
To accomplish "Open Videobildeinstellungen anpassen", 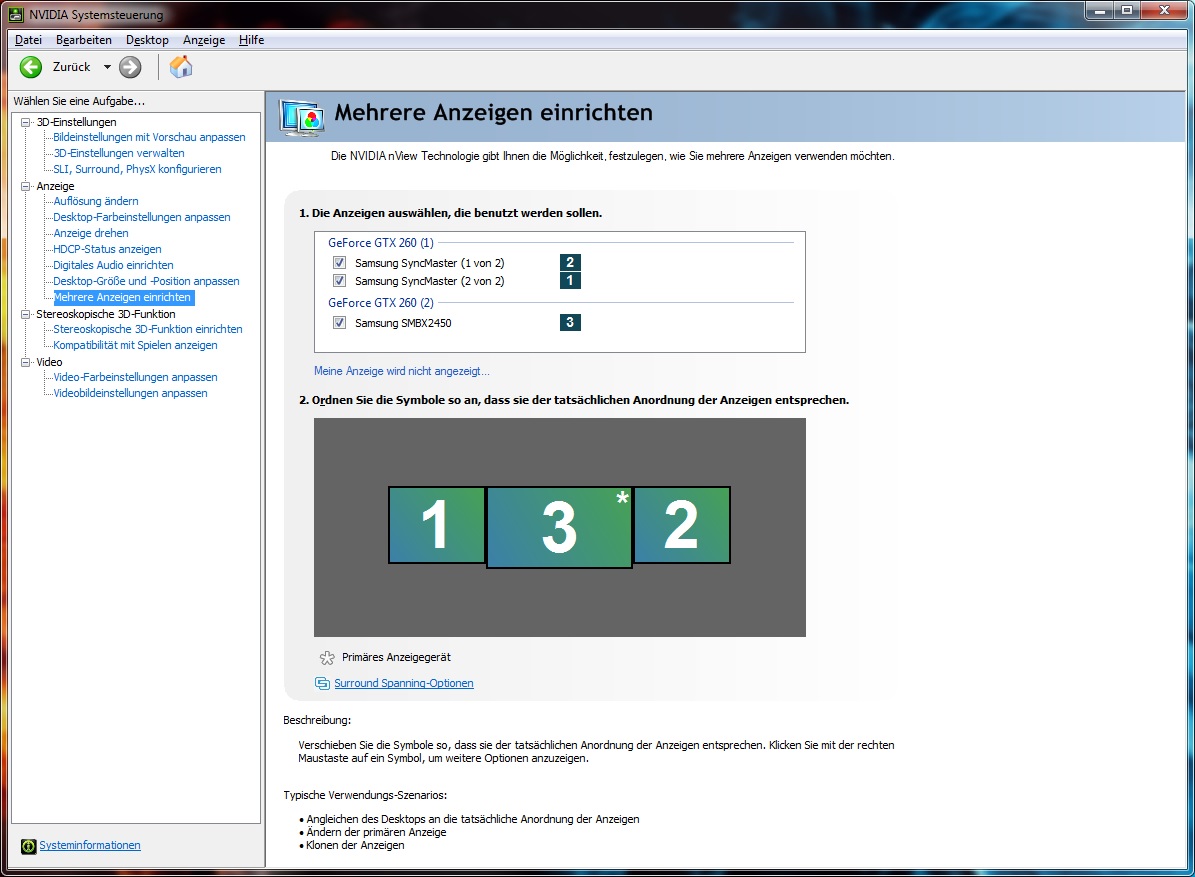I will pos(130,393).
